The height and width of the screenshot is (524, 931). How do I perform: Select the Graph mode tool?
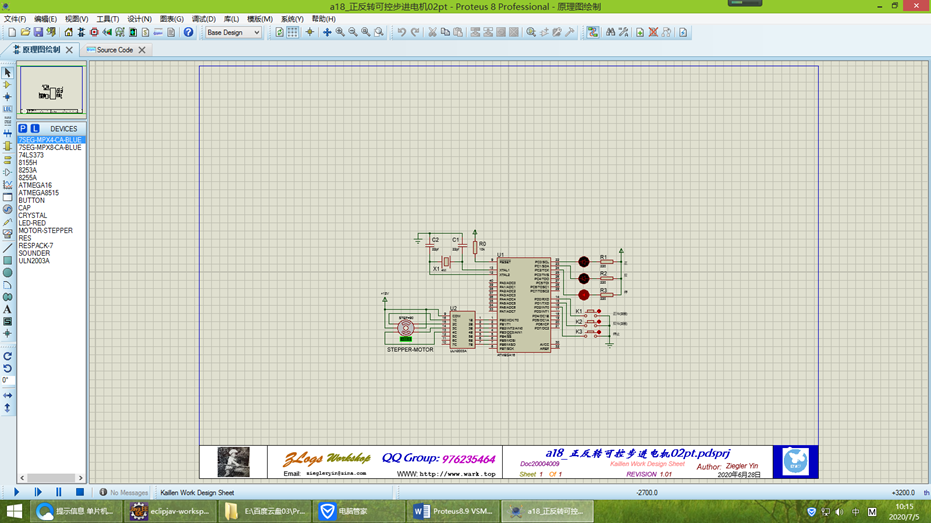[7, 185]
